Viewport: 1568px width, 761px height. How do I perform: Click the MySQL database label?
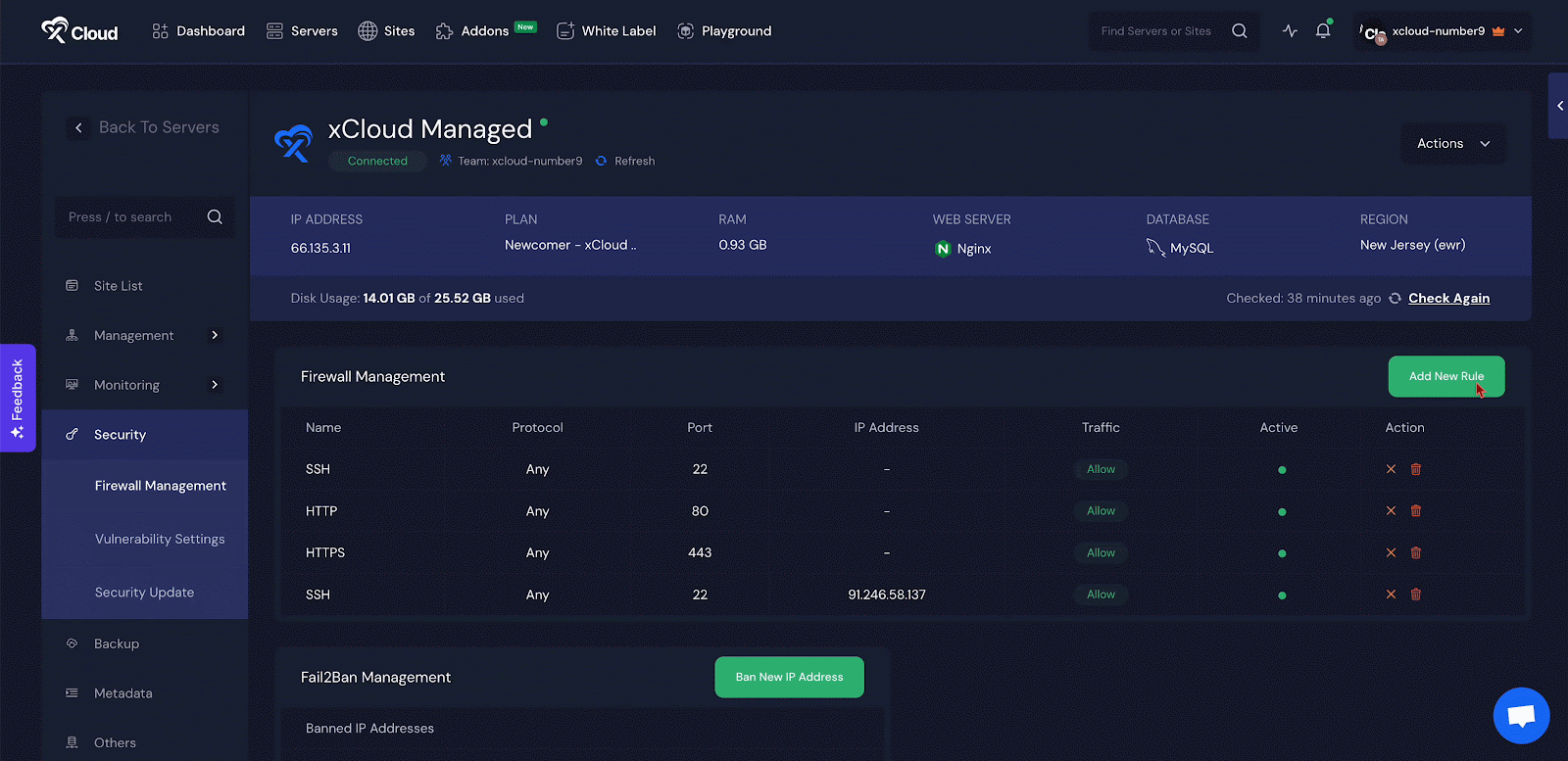pyautogui.click(x=1180, y=248)
